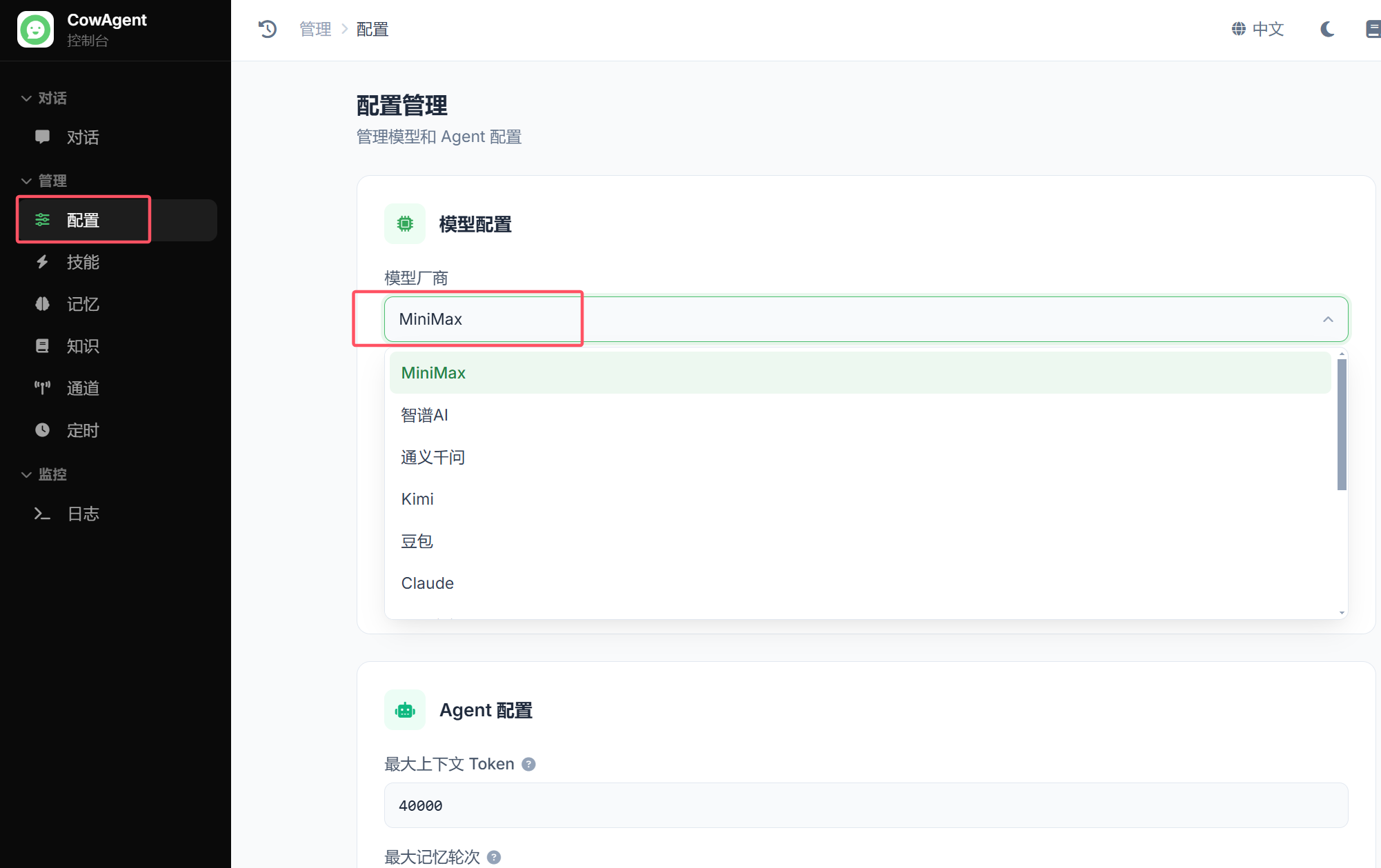Click the history clock icon in header

tap(268, 29)
